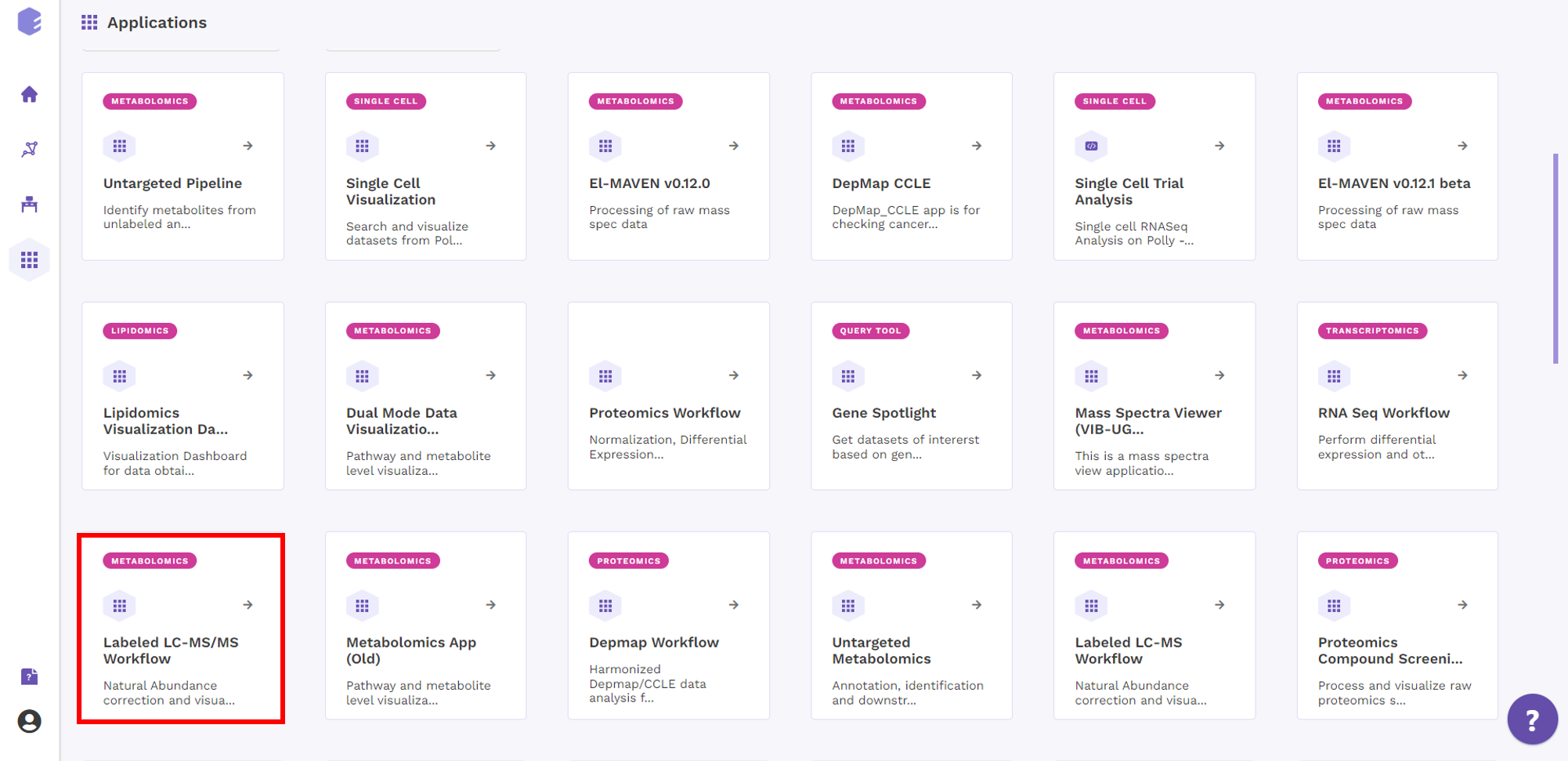Image resolution: width=1568 pixels, height=761 pixels.
Task: Click the purple help question mark button
Action: 1532,719
